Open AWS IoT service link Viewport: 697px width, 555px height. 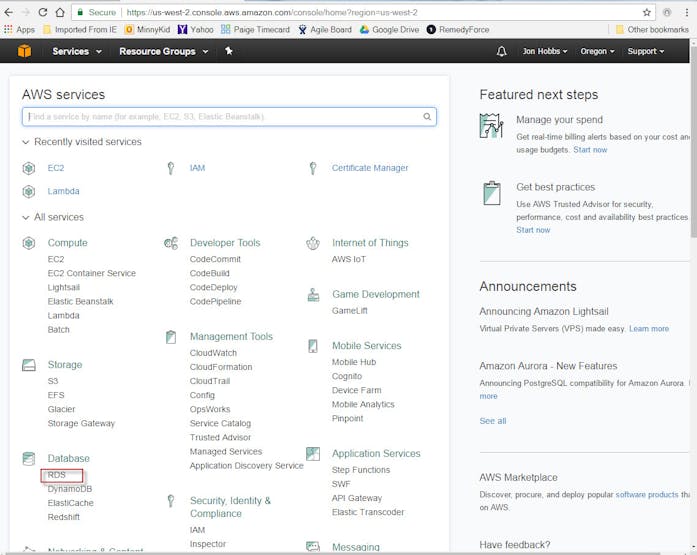(348, 260)
